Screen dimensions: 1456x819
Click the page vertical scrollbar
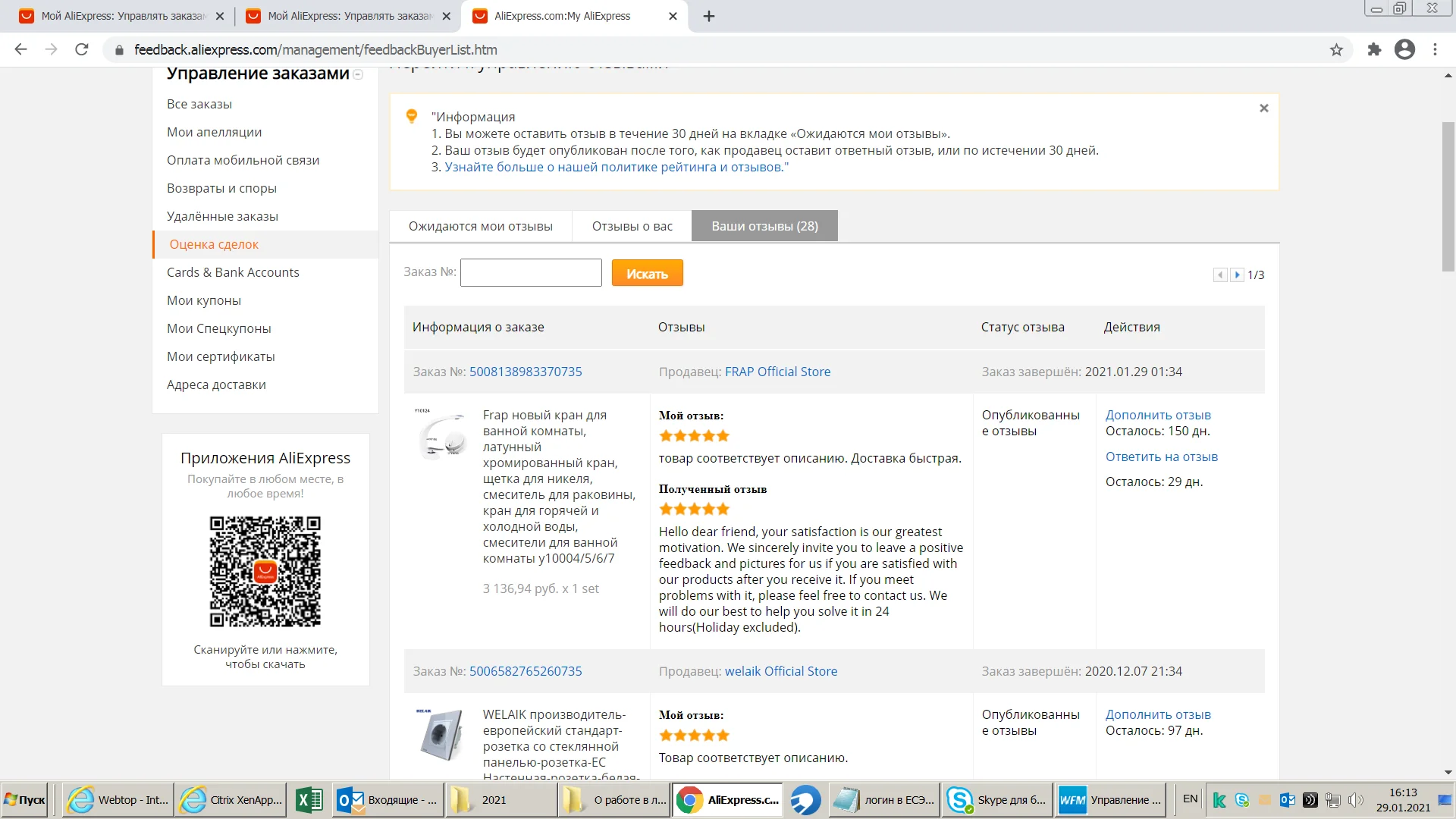[1448, 196]
